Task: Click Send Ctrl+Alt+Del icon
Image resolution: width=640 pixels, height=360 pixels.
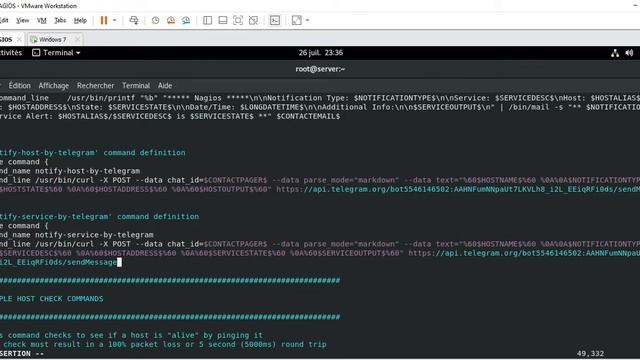Action: coord(133,20)
